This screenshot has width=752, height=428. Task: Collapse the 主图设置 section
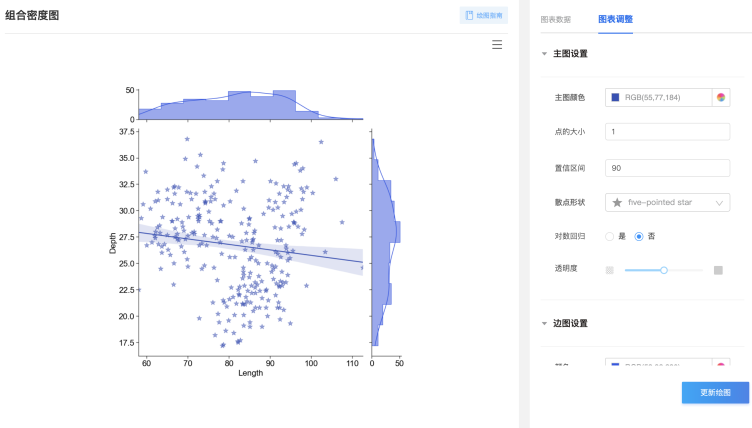545,53
